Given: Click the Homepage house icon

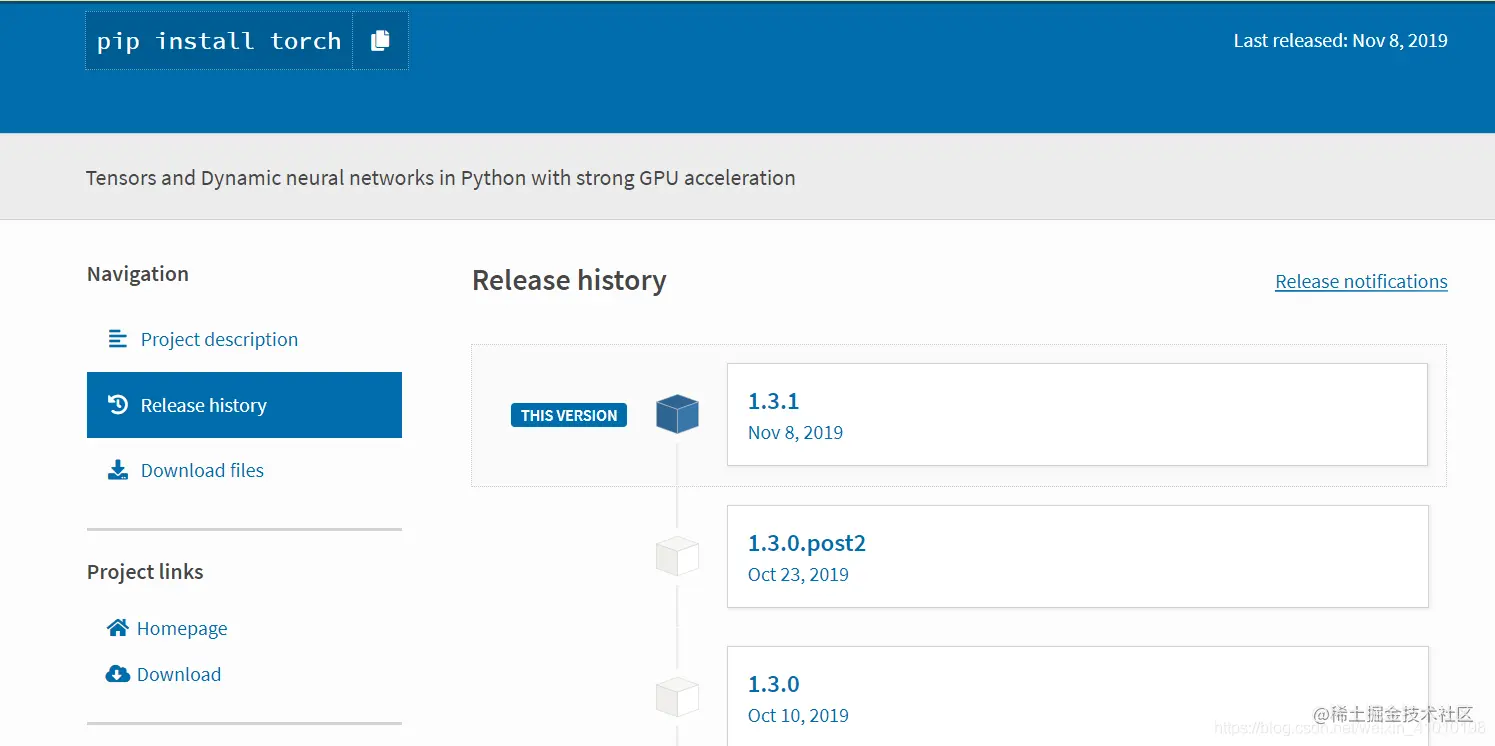Looking at the screenshot, I should [118, 628].
